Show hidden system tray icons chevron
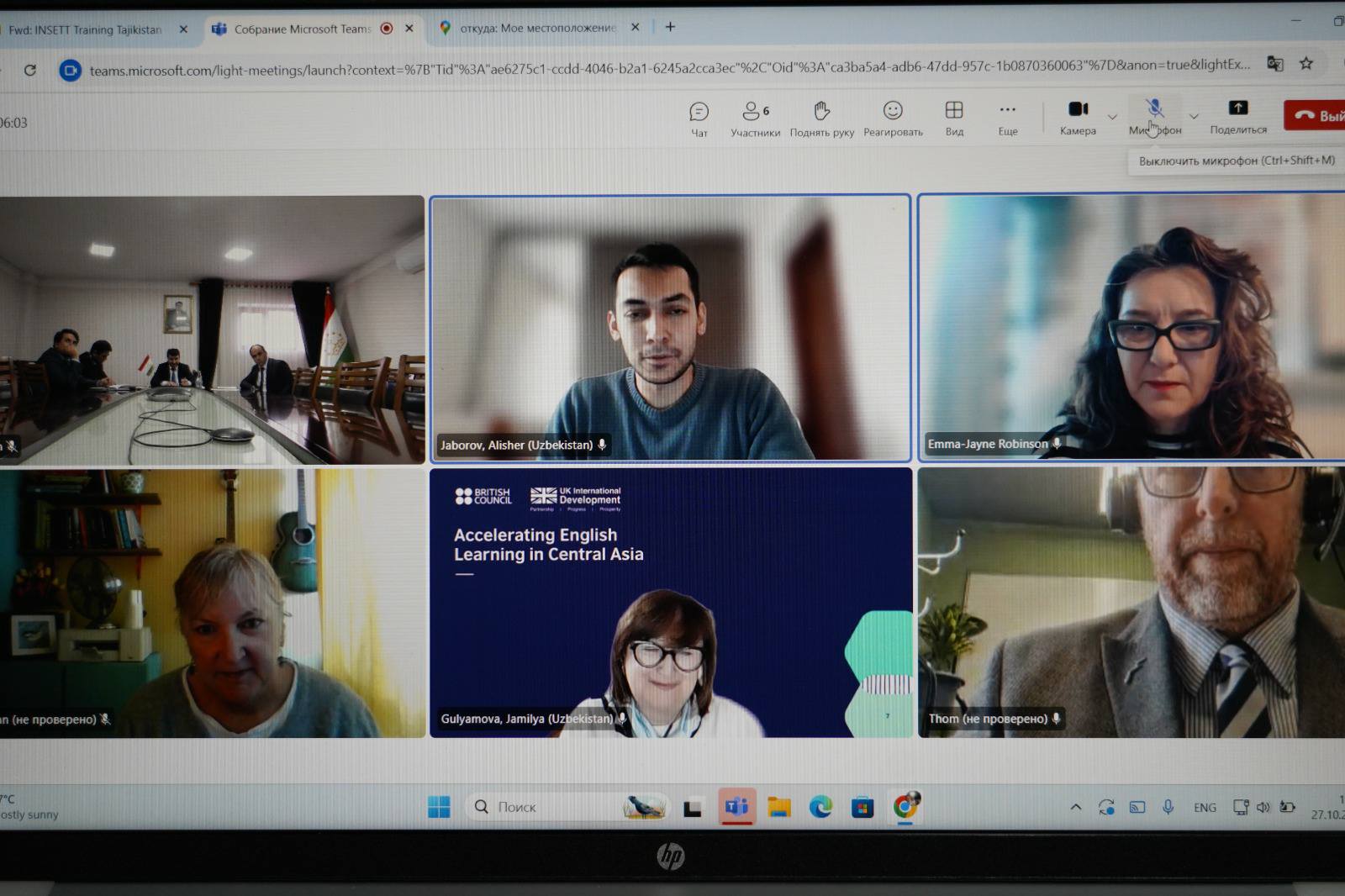 click(1075, 807)
